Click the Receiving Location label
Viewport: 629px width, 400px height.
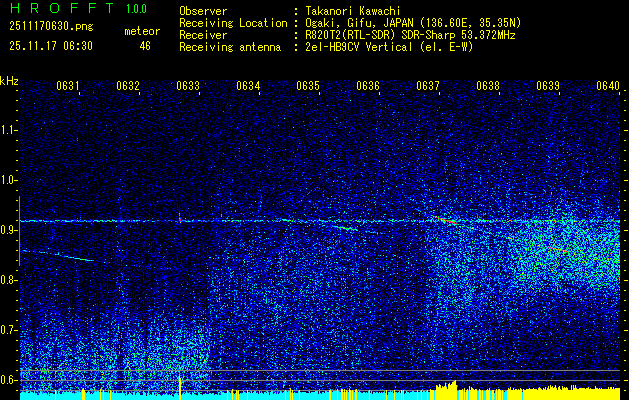233,23
